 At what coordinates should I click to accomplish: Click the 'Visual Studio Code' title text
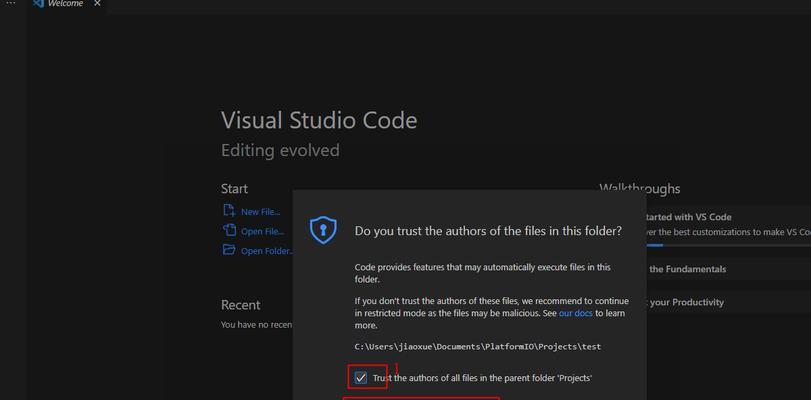point(319,121)
